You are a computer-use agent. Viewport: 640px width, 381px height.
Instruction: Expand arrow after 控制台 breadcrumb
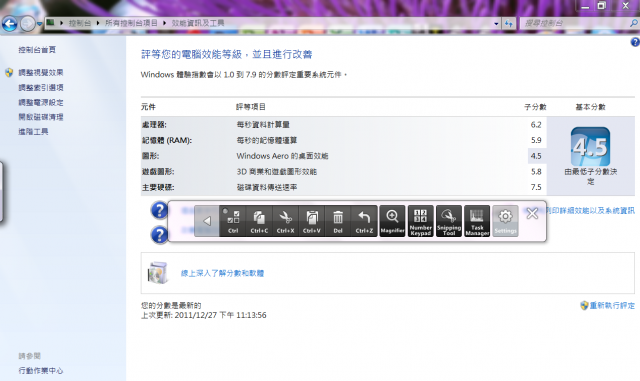pyautogui.click(x=98, y=23)
